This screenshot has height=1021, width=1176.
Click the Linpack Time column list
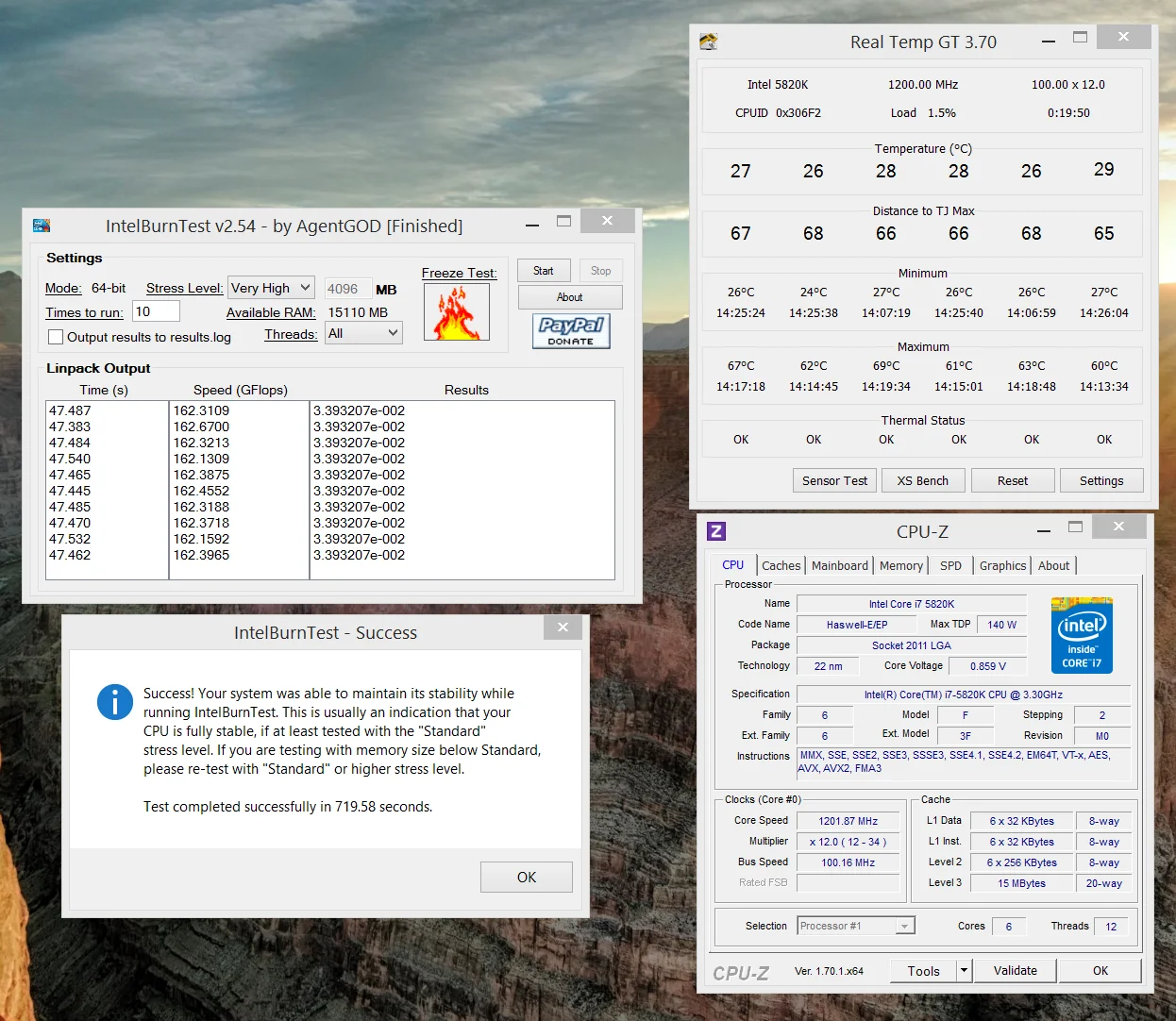click(107, 490)
